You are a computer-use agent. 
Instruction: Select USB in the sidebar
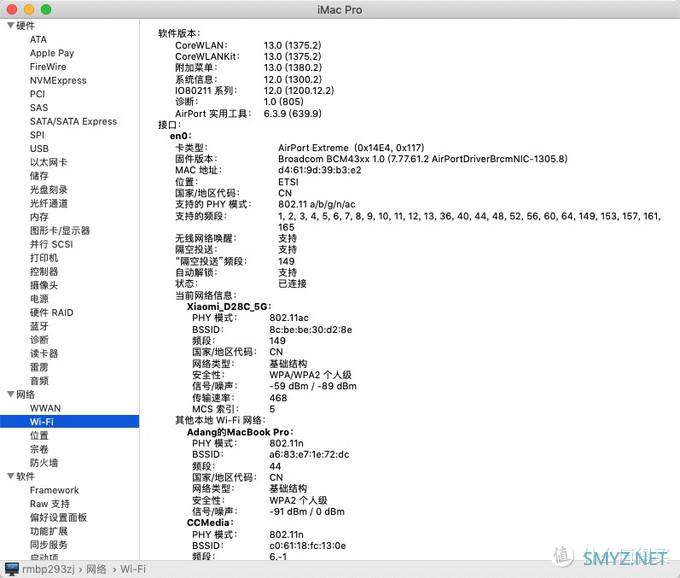click(x=39, y=149)
